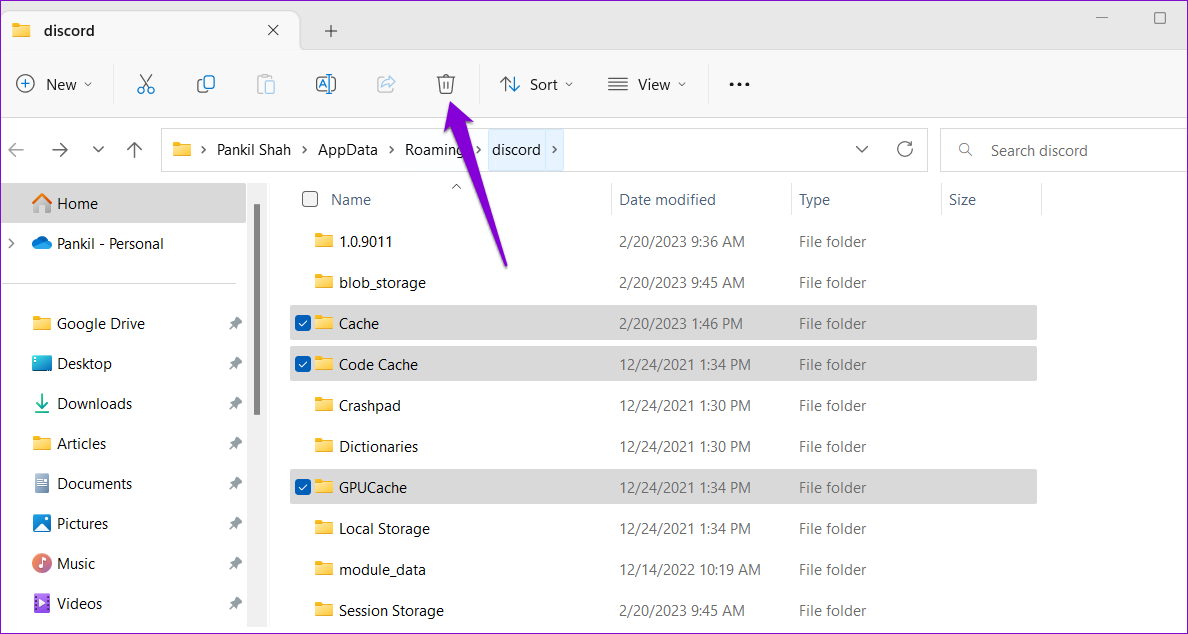Open the Sort dropdown
Screen dimensions: 1188x634
(536, 84)
